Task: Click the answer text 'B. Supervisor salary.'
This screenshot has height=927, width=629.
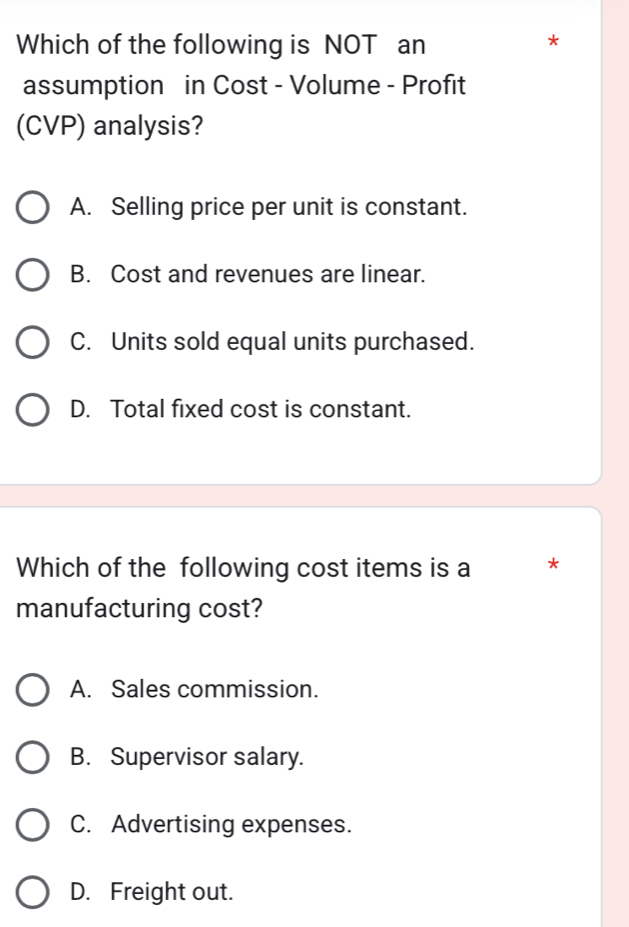Action: pyautogui.click(x=187, y=758)
